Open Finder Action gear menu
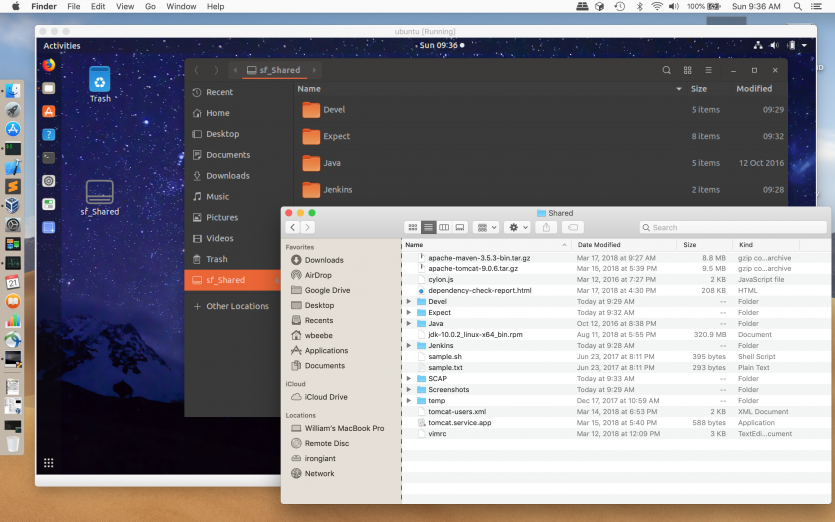Screen dimensions: 835x522 click(x=517, y=228)
